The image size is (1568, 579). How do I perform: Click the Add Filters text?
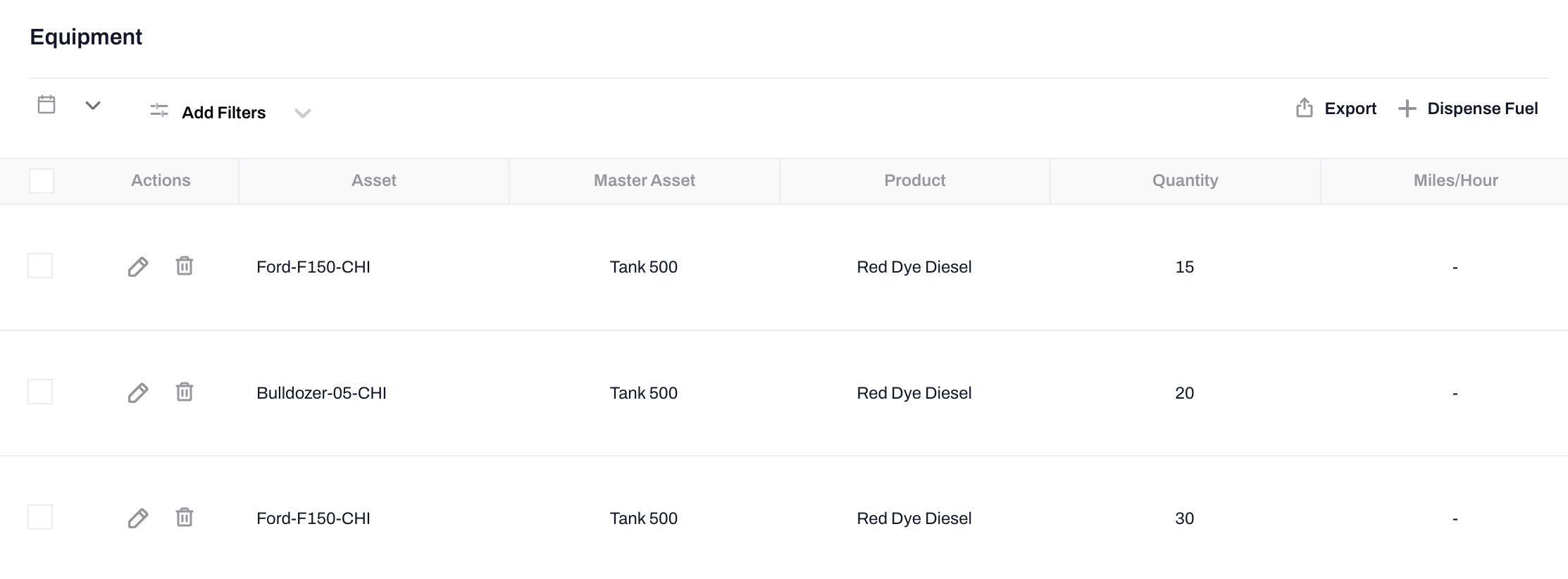click(223, 113)
